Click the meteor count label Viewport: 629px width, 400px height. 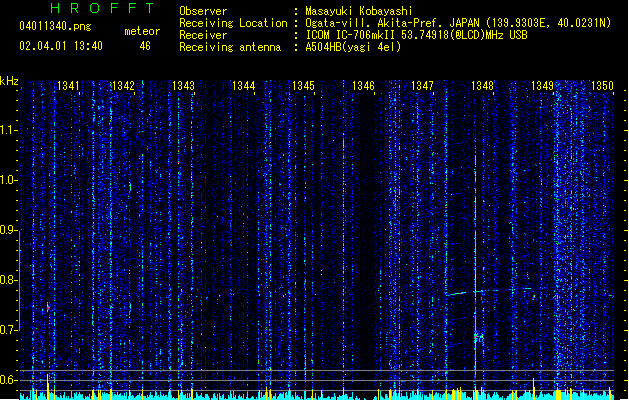pos(142,31)
